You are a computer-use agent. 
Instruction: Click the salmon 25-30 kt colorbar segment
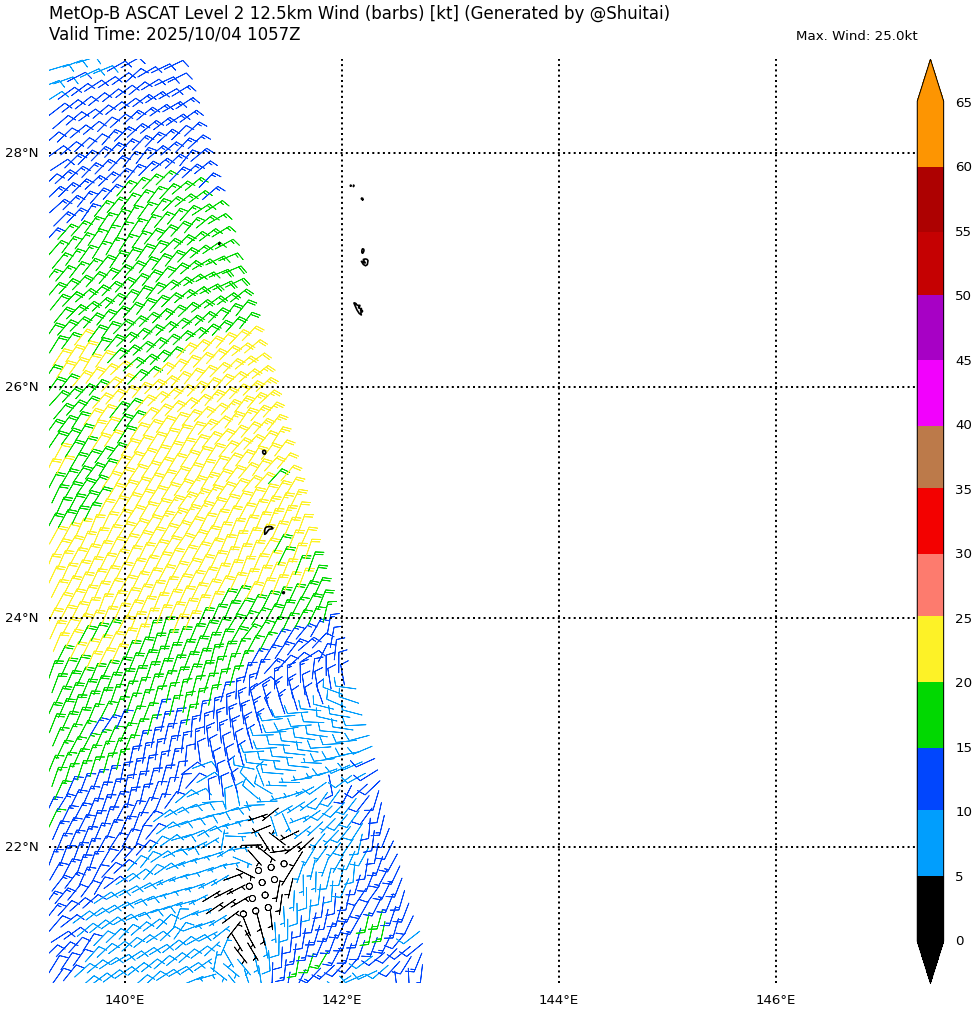tap(930, 585)
